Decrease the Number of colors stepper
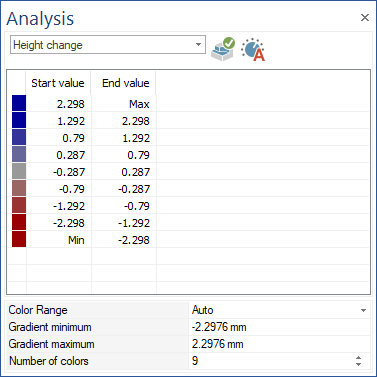The height and width of the screenshot is (377, 377). [358, 364]
